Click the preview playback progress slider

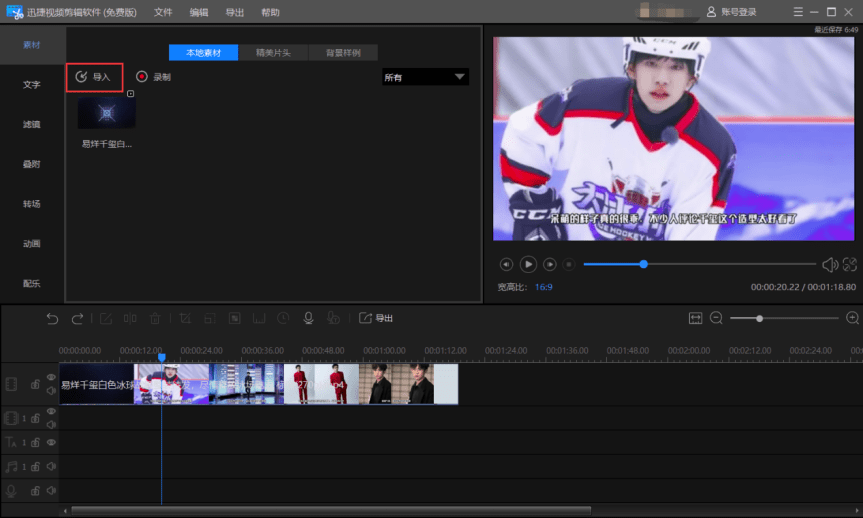click(x=700, y=264)
